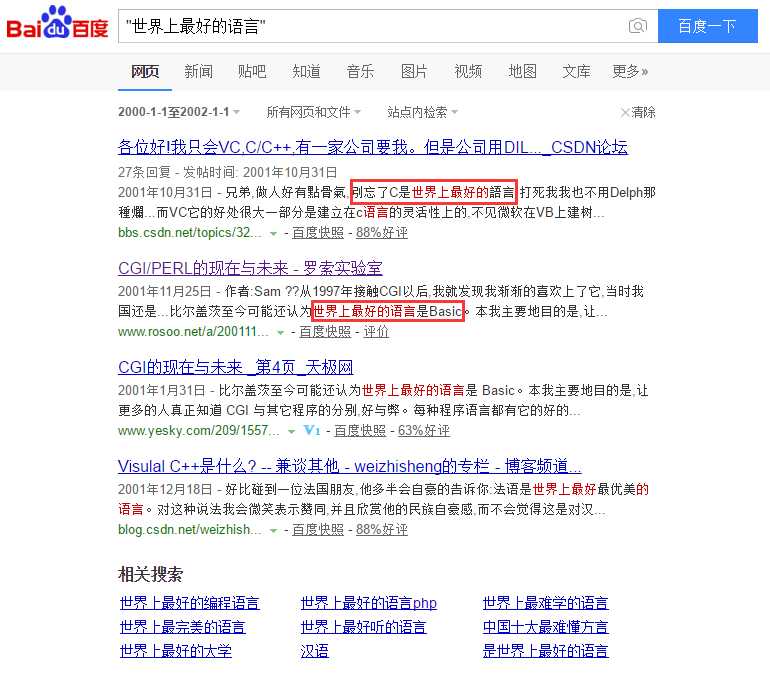Open the 2000-1-1至2002-1-1 date filter dropdown
The image size is (770, 678).
tap(179, 112)
